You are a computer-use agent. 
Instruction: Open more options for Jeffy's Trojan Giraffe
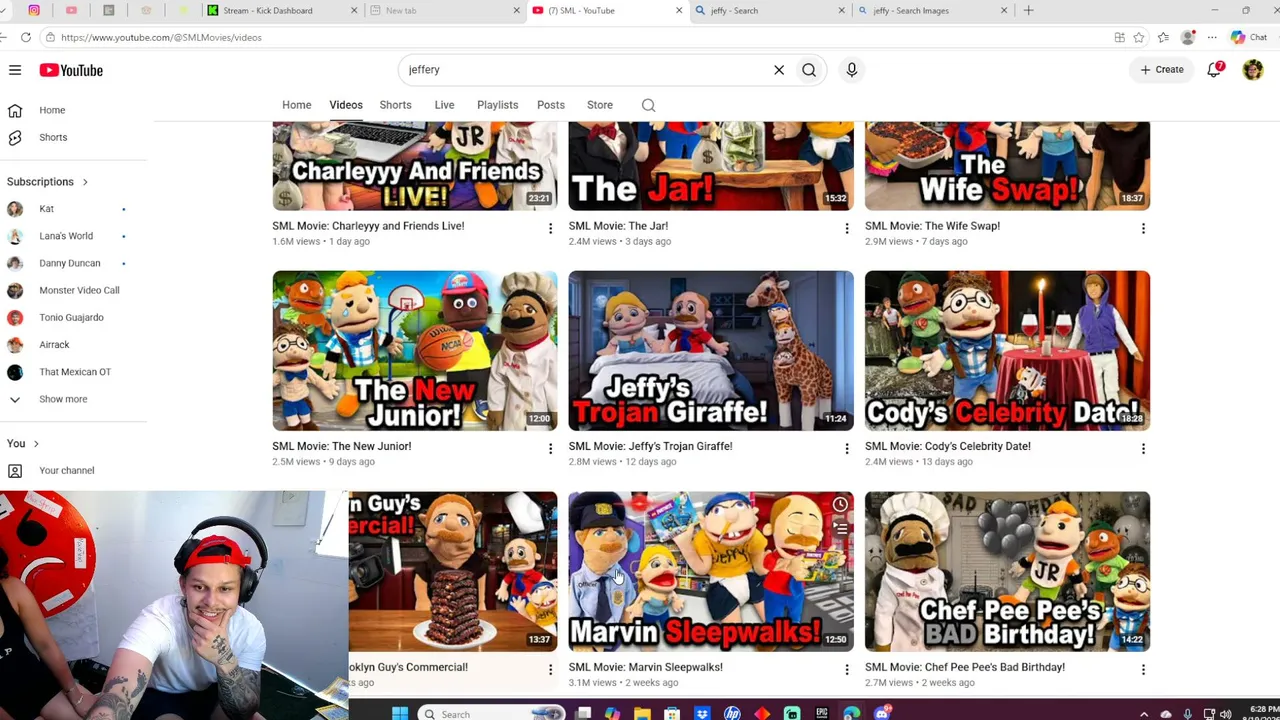point(847,449)
